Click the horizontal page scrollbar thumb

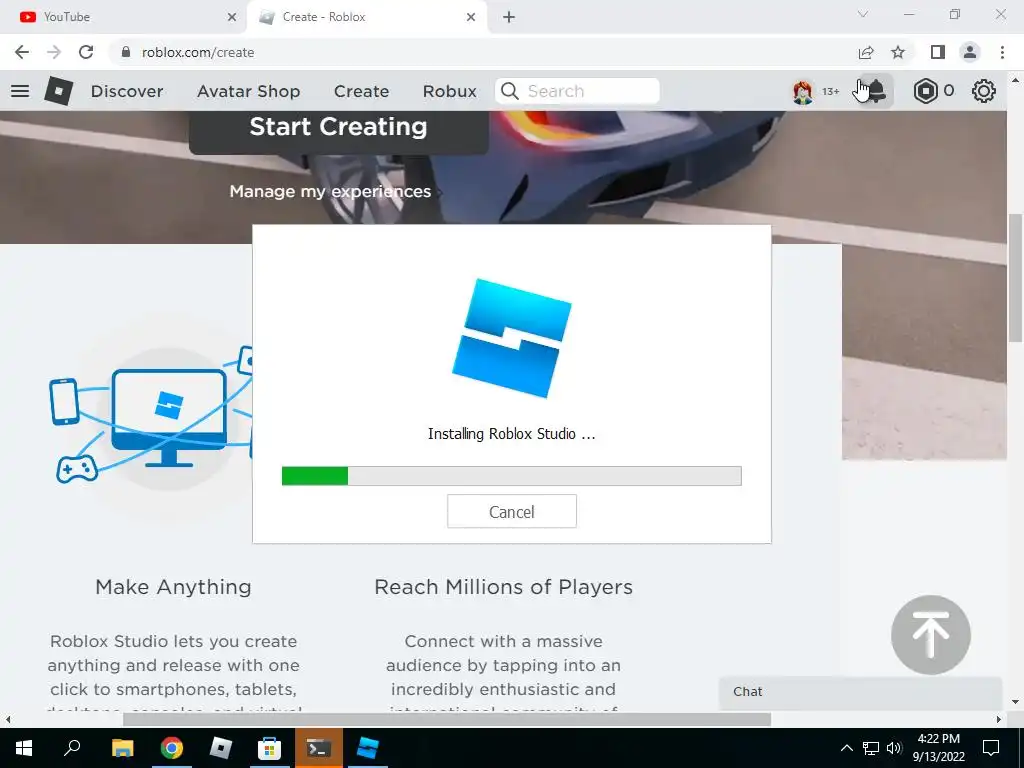click(x=447, y=720)
